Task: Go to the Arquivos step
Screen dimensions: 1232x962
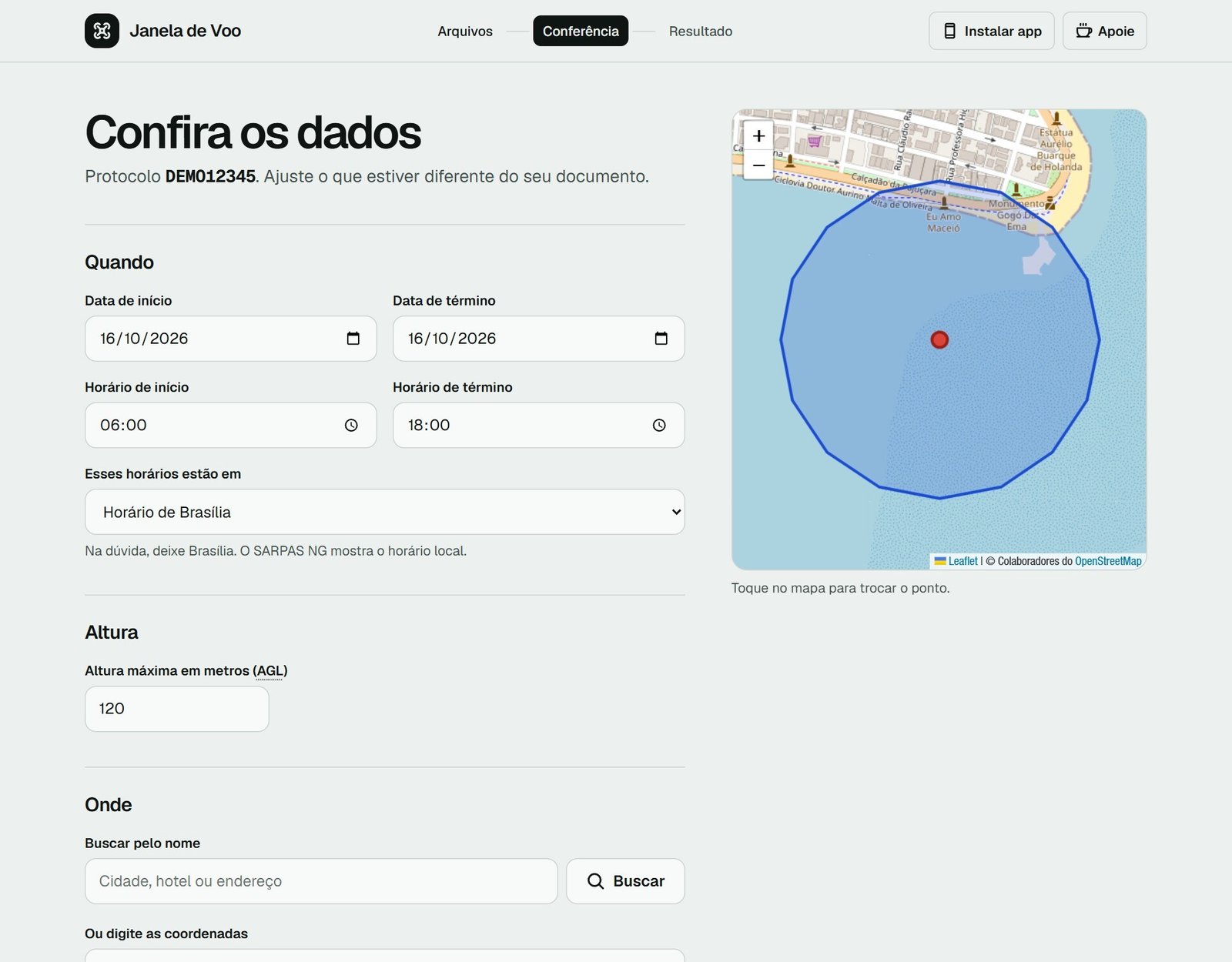Action: coord(465,32)
